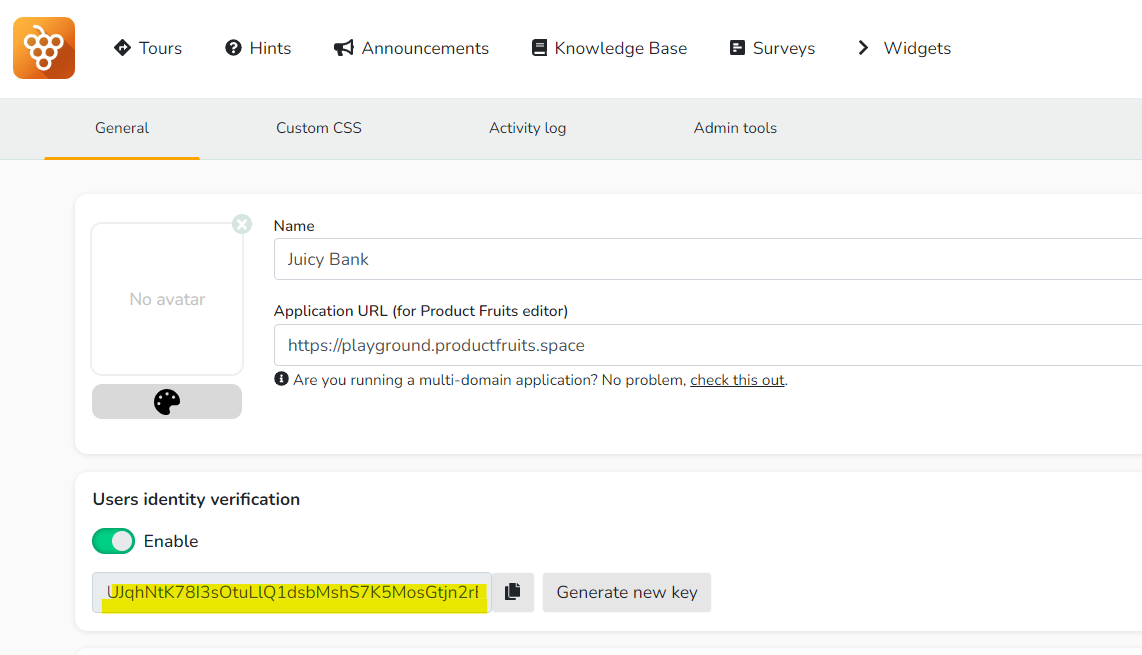
Task: Open the Admin tools tab
Action: (x=735, y=128)
